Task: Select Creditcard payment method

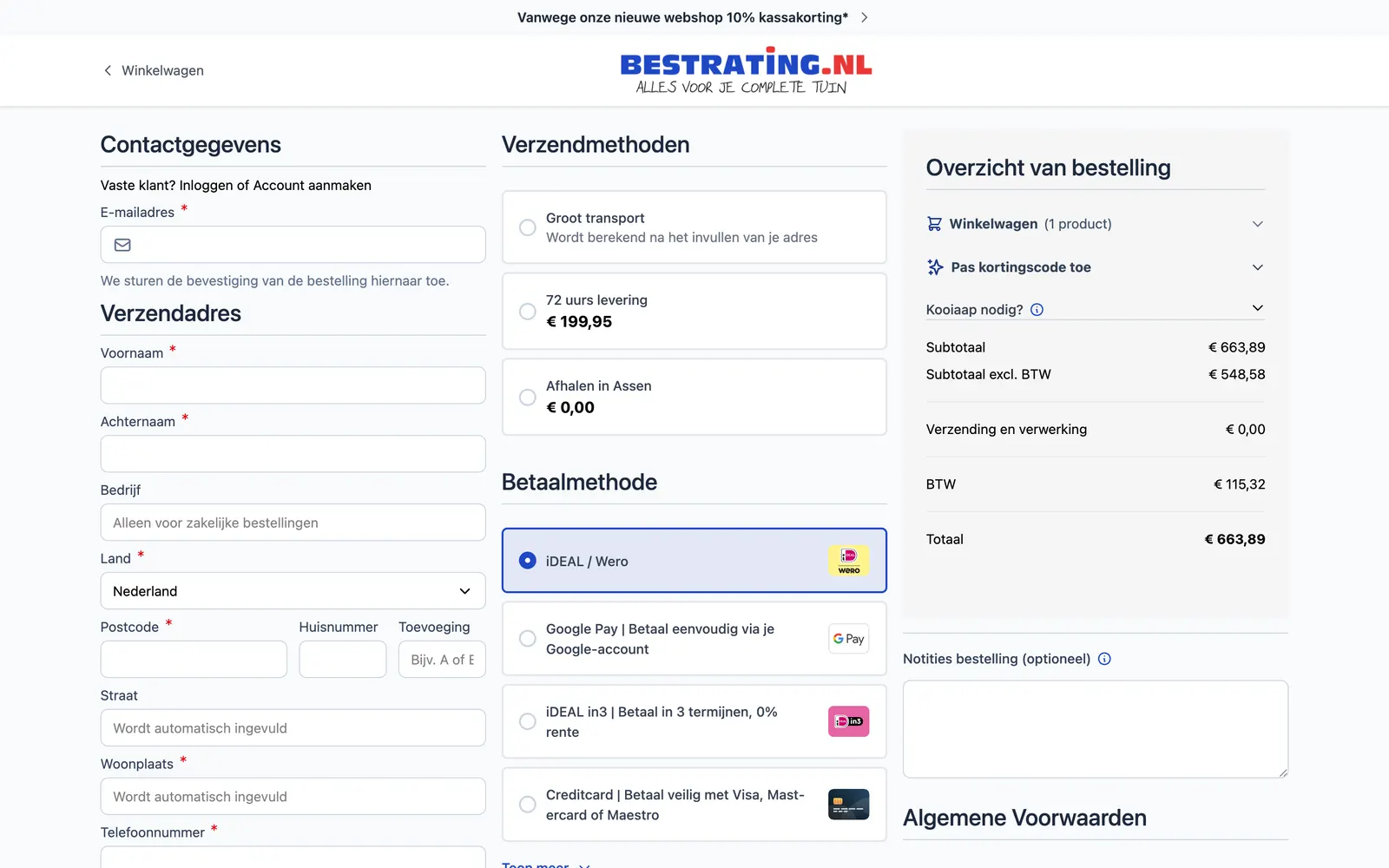Action: tap(694, 805)
